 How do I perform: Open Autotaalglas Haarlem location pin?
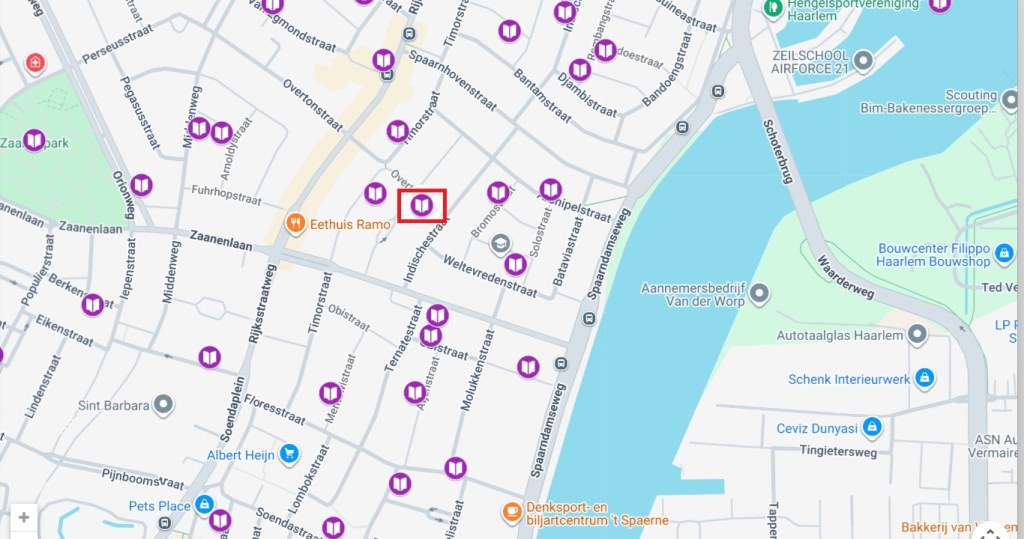pyautogui.click(x=918, y=335)
